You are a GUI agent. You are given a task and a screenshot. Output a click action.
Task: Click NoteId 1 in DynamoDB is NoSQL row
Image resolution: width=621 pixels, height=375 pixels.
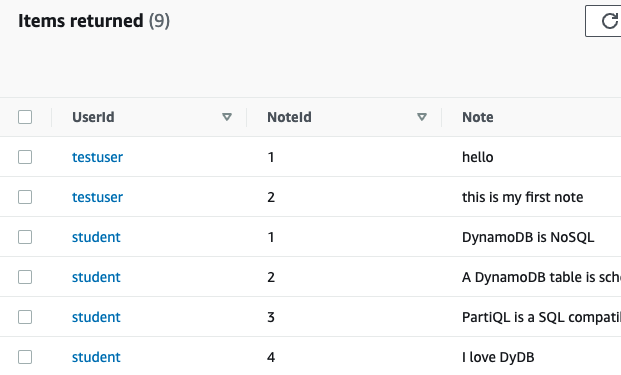(271, 237)
